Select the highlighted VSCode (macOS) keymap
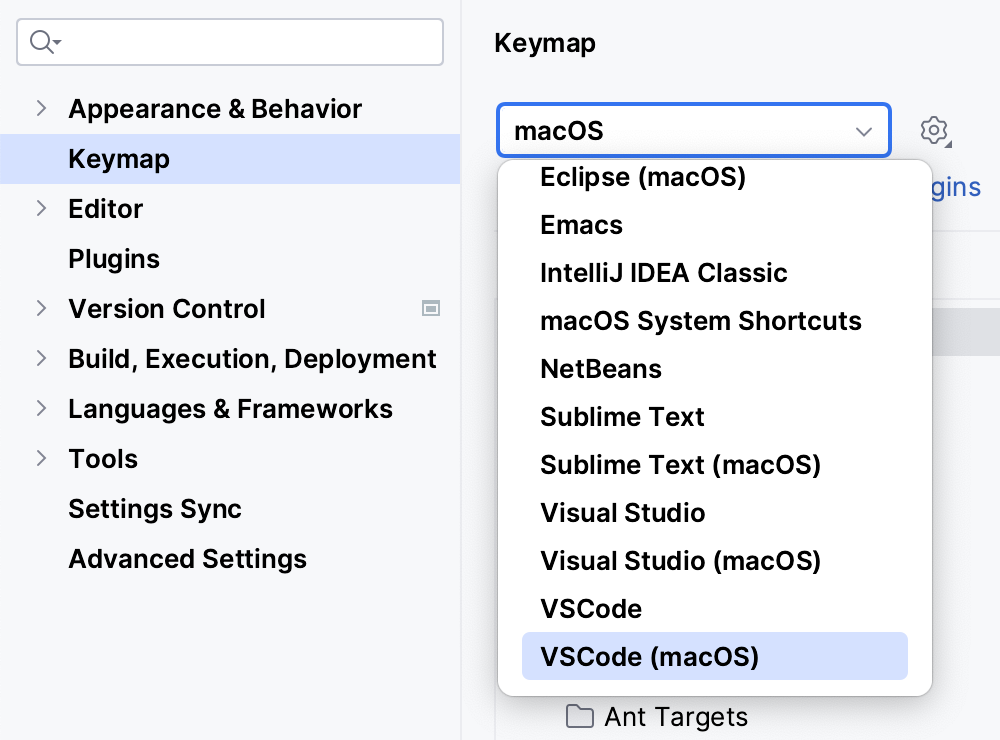 714,656
